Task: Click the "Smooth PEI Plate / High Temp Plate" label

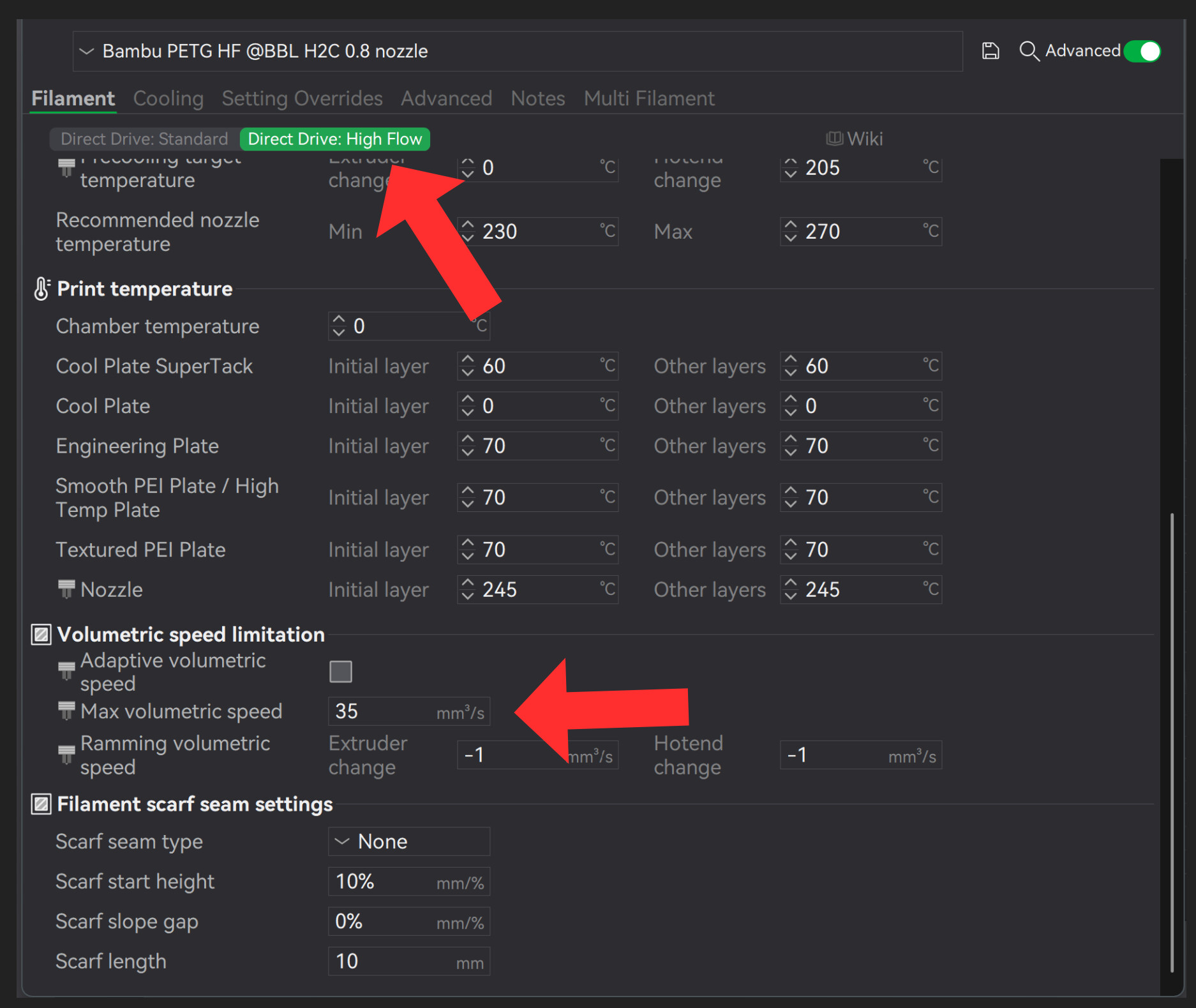Action: click(x=167, y=498)
